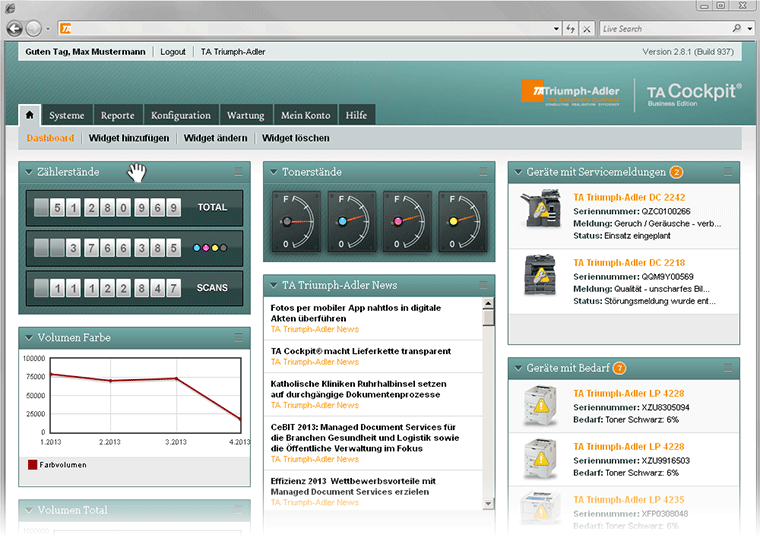Viewport: 760px width, 555px height.
Task: Open the Wartung tab
Action: pyautogui.click(x=246, y=115)
